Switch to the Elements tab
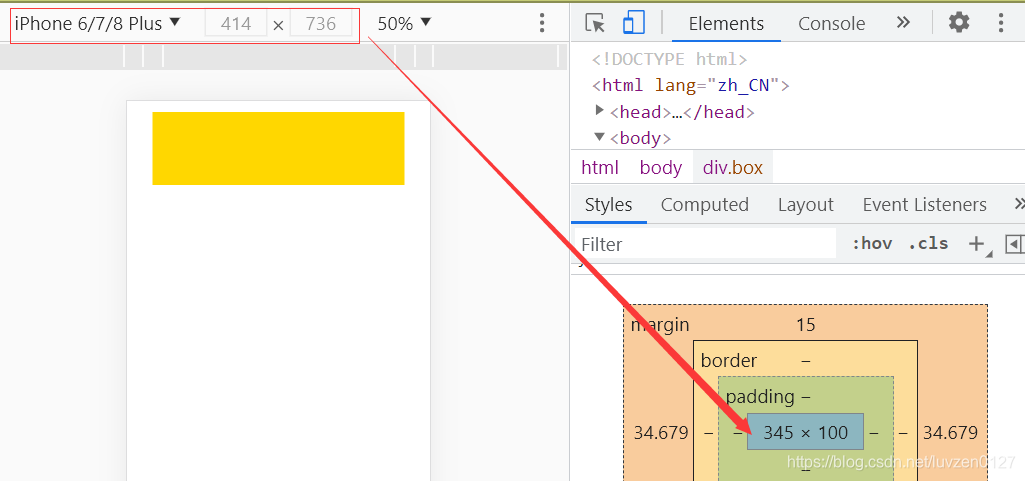This screenshot has height=481, width=1025. point(726,24)
